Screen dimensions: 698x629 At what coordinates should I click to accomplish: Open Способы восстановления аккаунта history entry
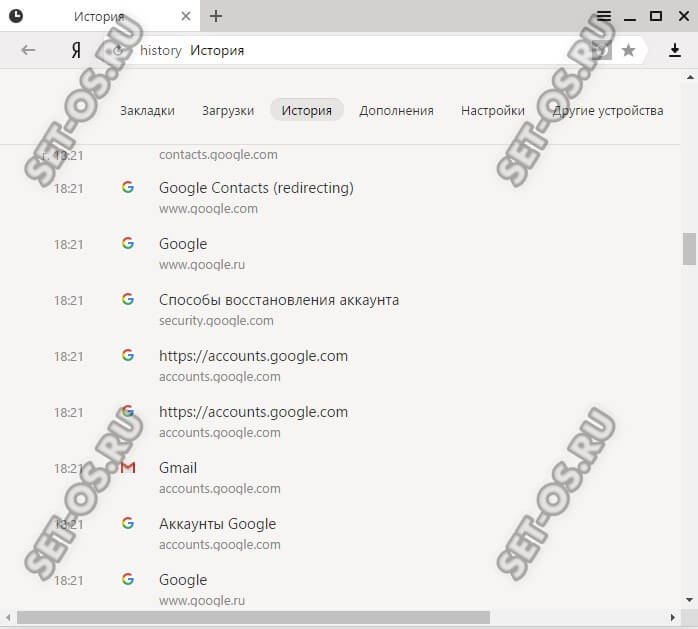tap(279, 300)
